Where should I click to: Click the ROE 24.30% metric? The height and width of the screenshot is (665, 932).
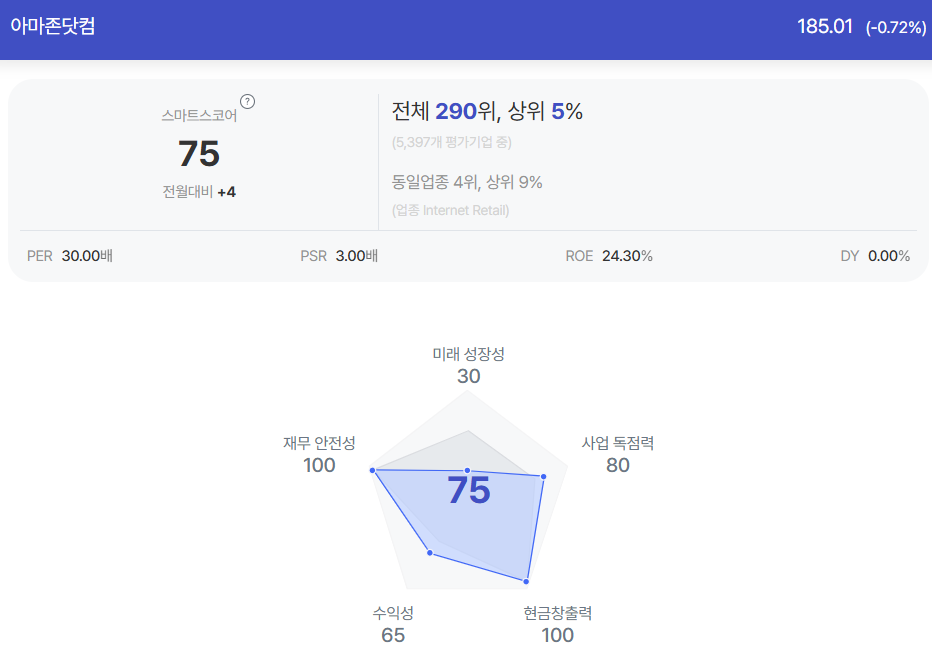click(609, 256)
